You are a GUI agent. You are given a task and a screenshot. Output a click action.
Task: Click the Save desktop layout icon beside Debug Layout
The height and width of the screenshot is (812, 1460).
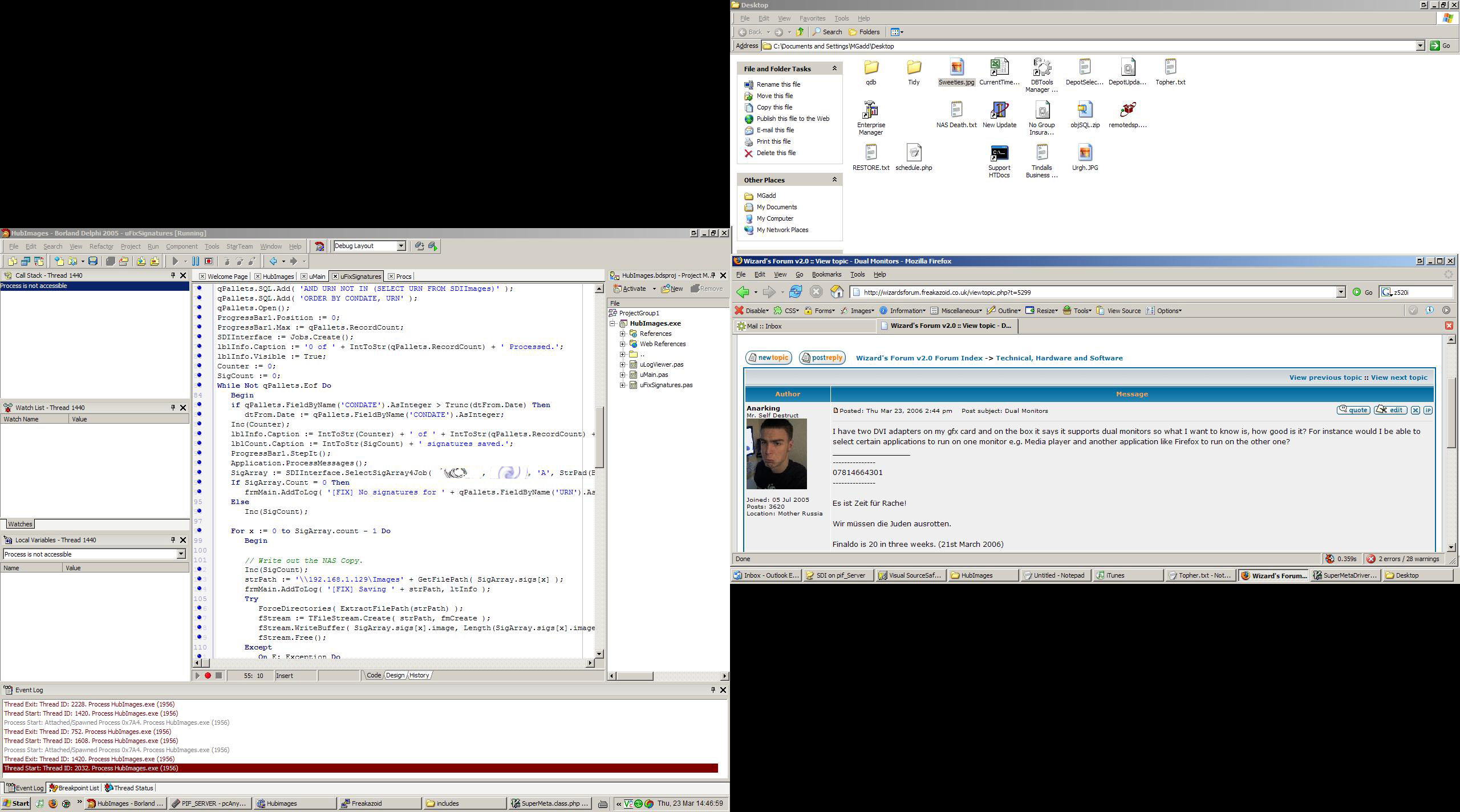[x=420, y=246]
